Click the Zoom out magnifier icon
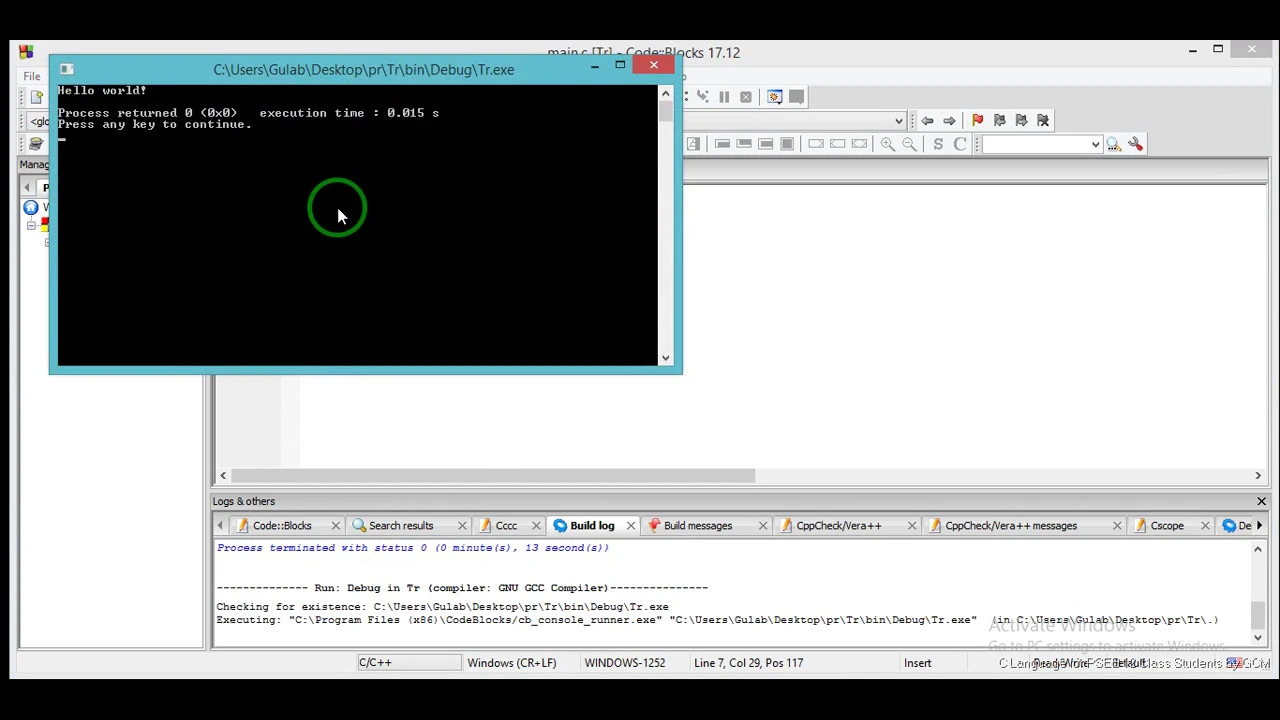 point(909,145)
